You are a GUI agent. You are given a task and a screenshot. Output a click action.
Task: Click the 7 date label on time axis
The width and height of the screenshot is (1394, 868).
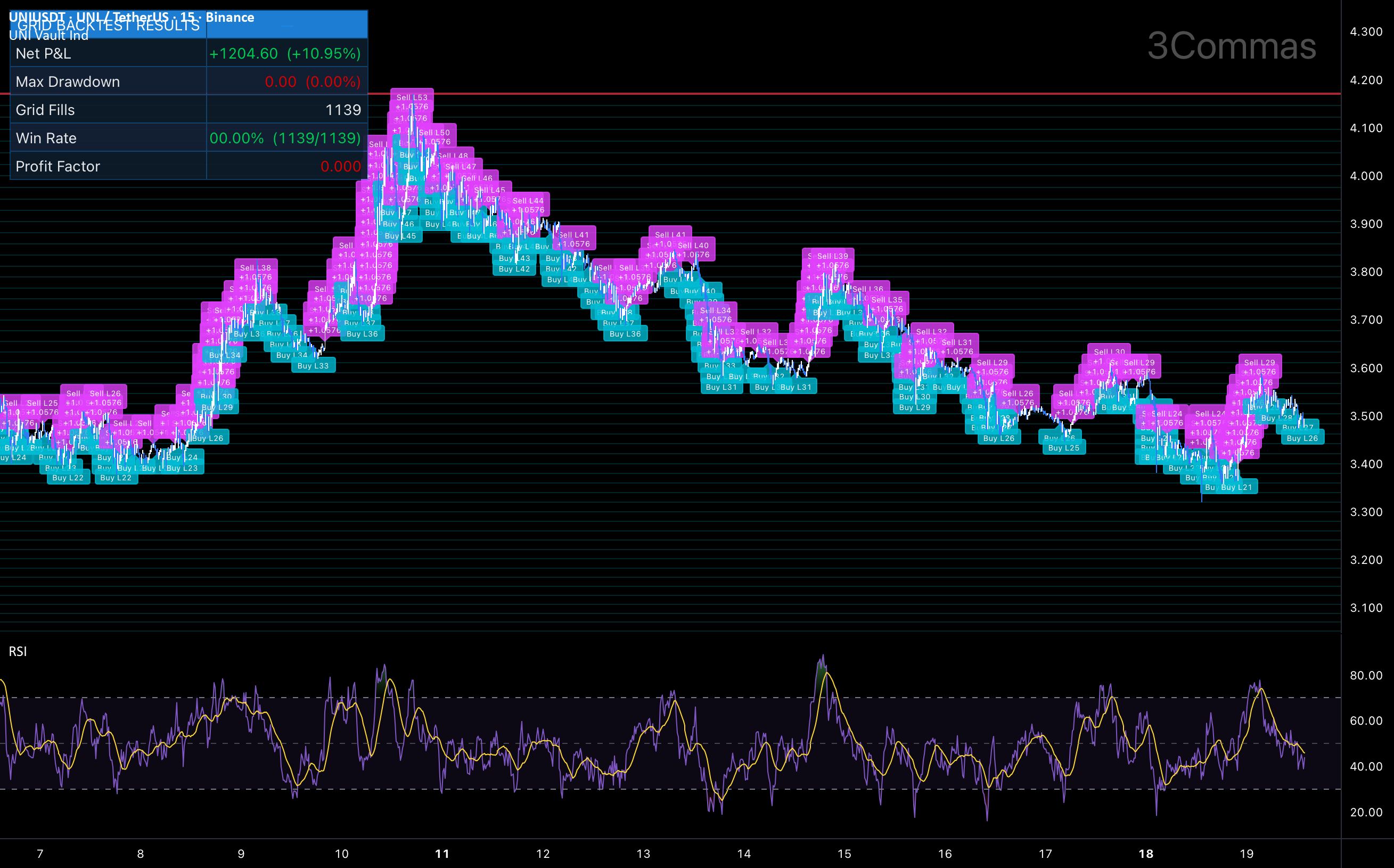point(40,854)
